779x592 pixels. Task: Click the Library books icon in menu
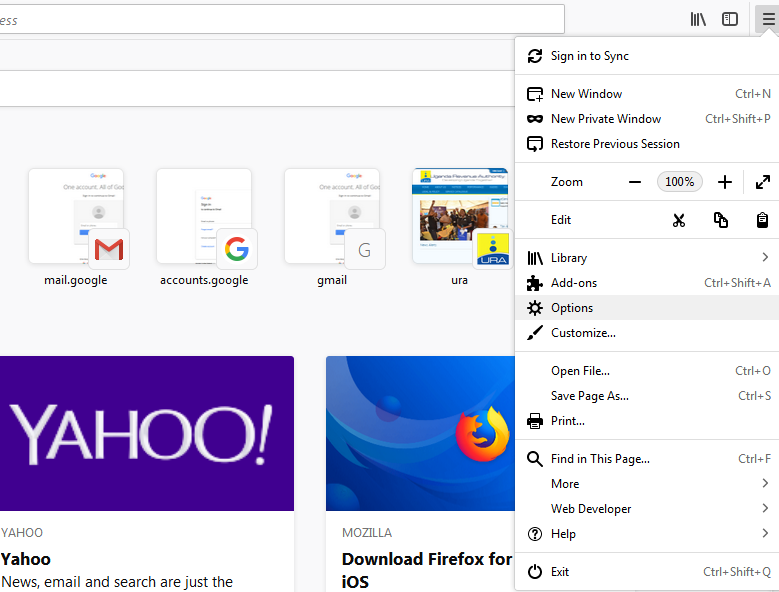pyautogui.click(x=535, y=258)
